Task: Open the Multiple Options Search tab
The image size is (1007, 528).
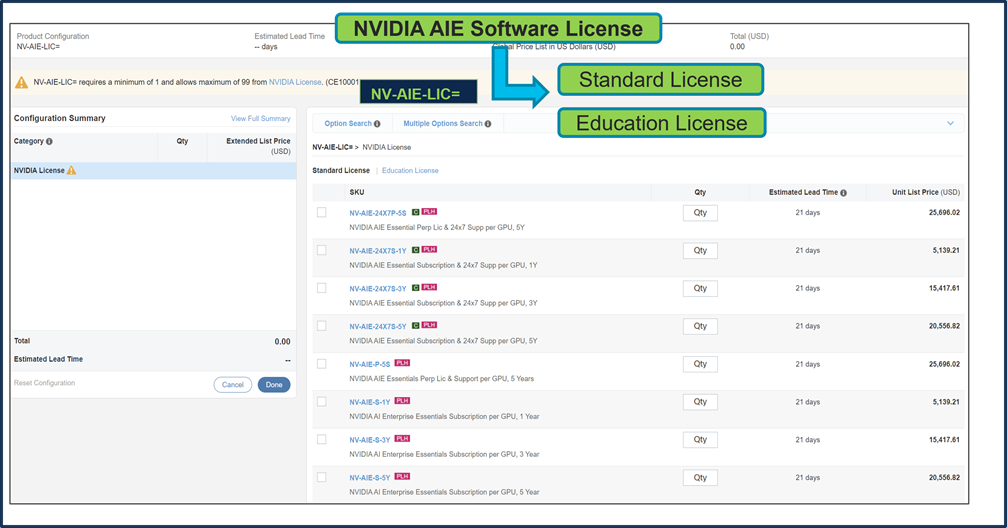Action: click(x=442, y=124)
